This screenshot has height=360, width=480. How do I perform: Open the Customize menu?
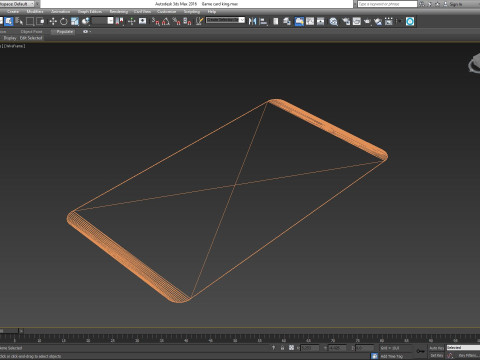166,12
